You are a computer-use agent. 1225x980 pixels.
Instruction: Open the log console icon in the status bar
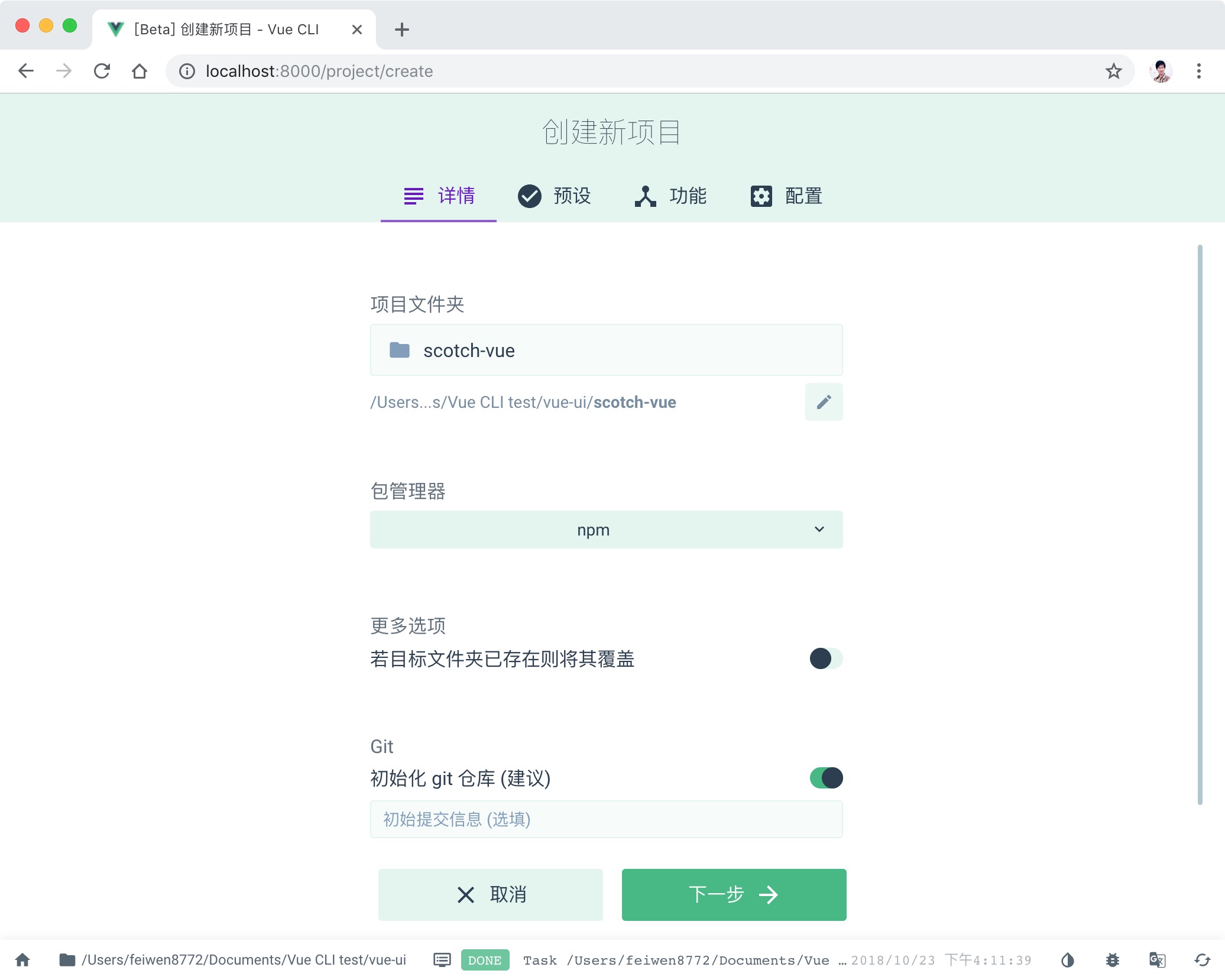click(x=442, y=960)
